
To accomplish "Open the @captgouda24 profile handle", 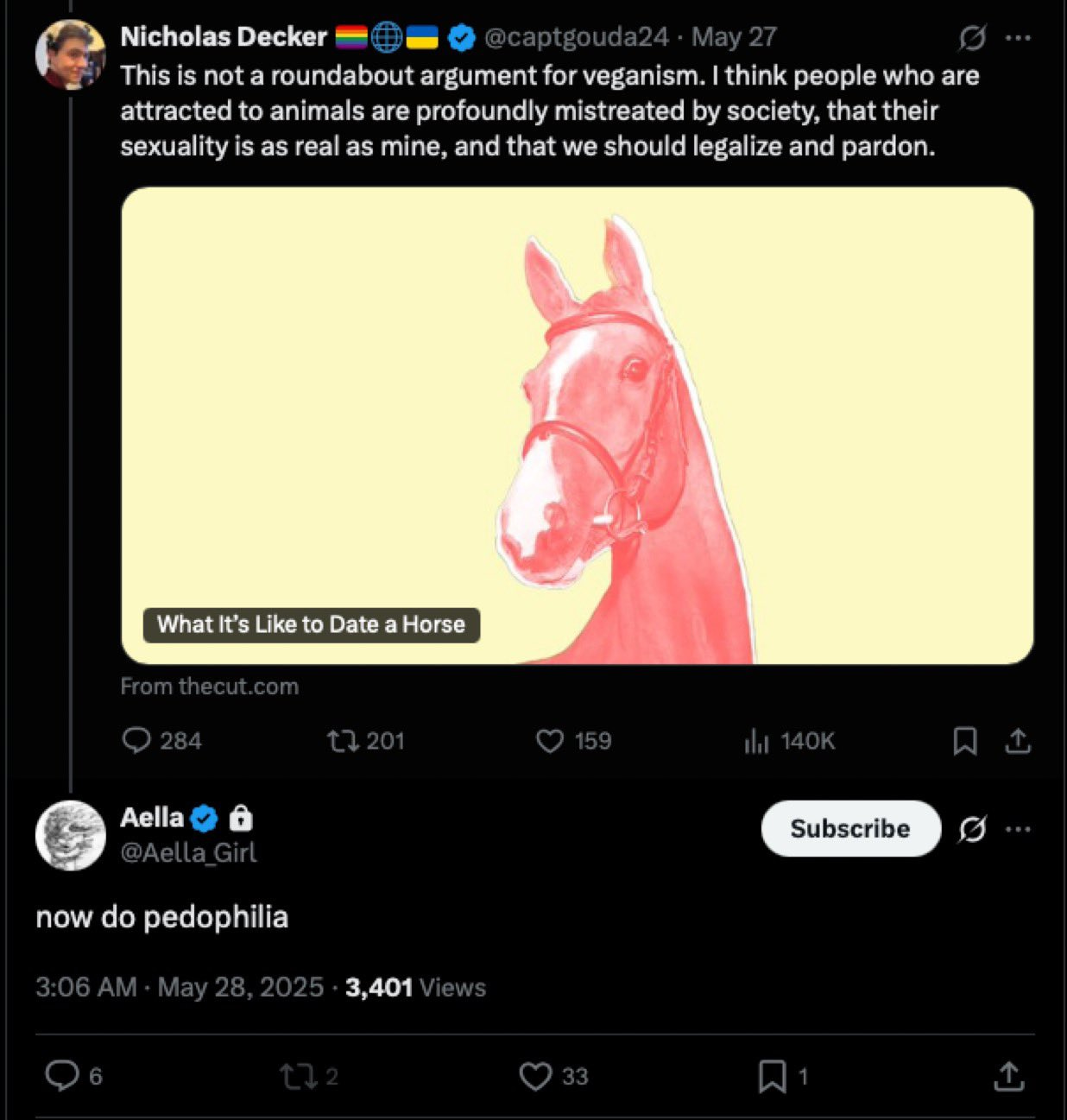I will pyautogui.click(x=576, y=37).
